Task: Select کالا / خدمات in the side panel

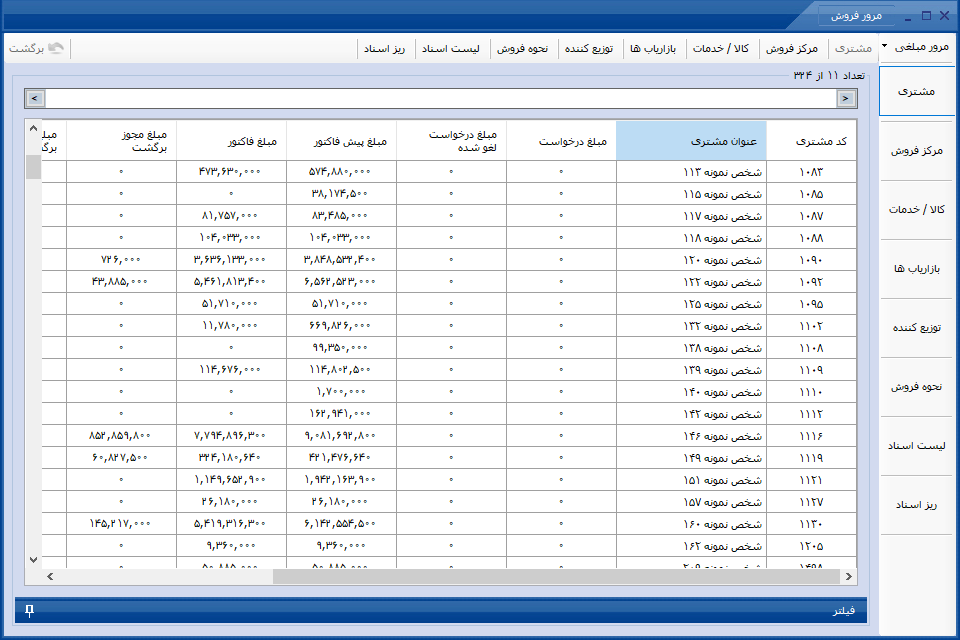Action: 917,209
